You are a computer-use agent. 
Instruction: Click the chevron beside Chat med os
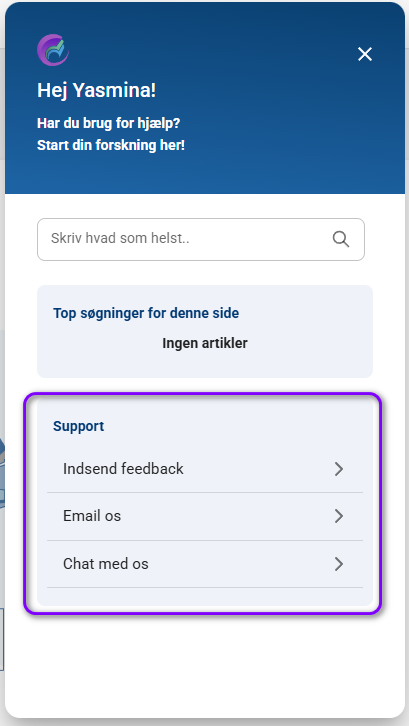pos(339,564)
